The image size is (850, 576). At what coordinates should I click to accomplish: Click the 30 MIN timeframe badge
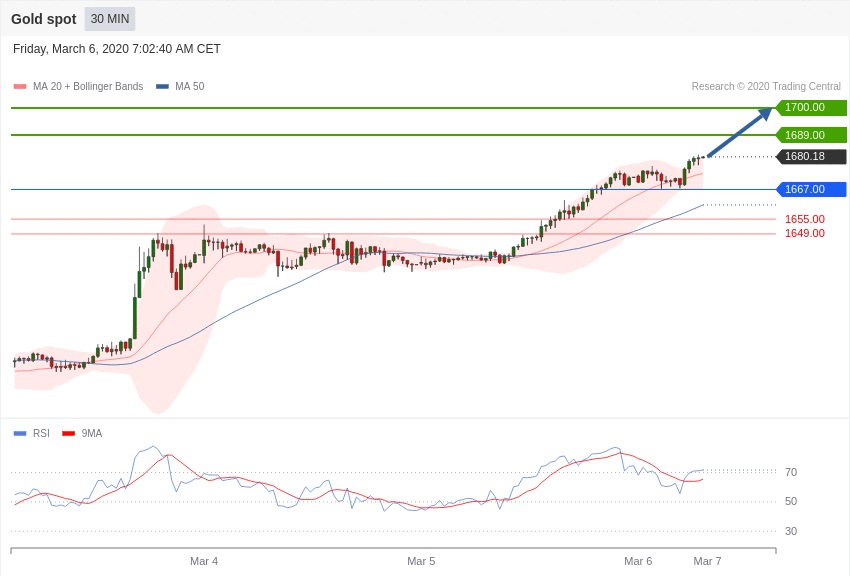(109, 19)
